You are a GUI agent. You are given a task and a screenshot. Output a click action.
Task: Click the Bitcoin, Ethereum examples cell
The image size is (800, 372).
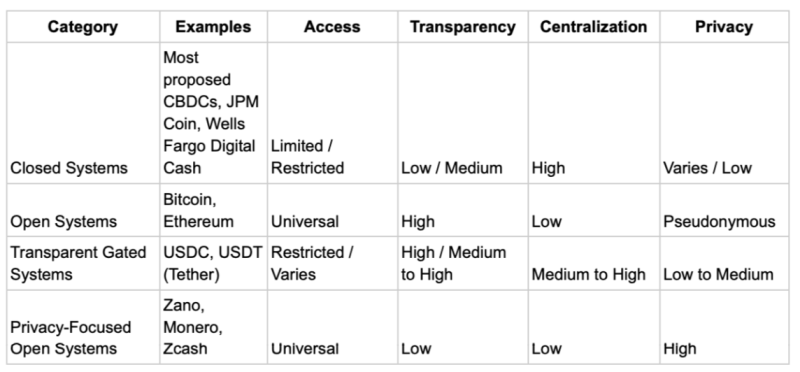tap(213, 210)
